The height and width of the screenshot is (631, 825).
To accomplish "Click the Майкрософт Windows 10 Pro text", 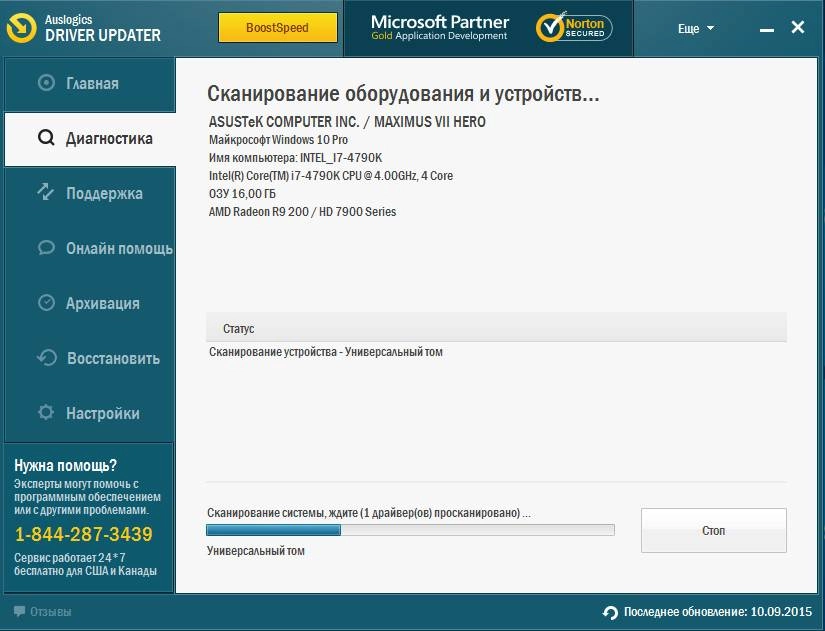I will coord(278,140).
